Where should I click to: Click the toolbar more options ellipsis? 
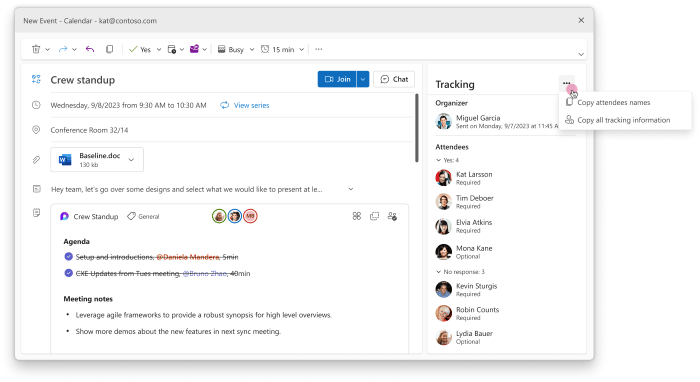point(318,49)
